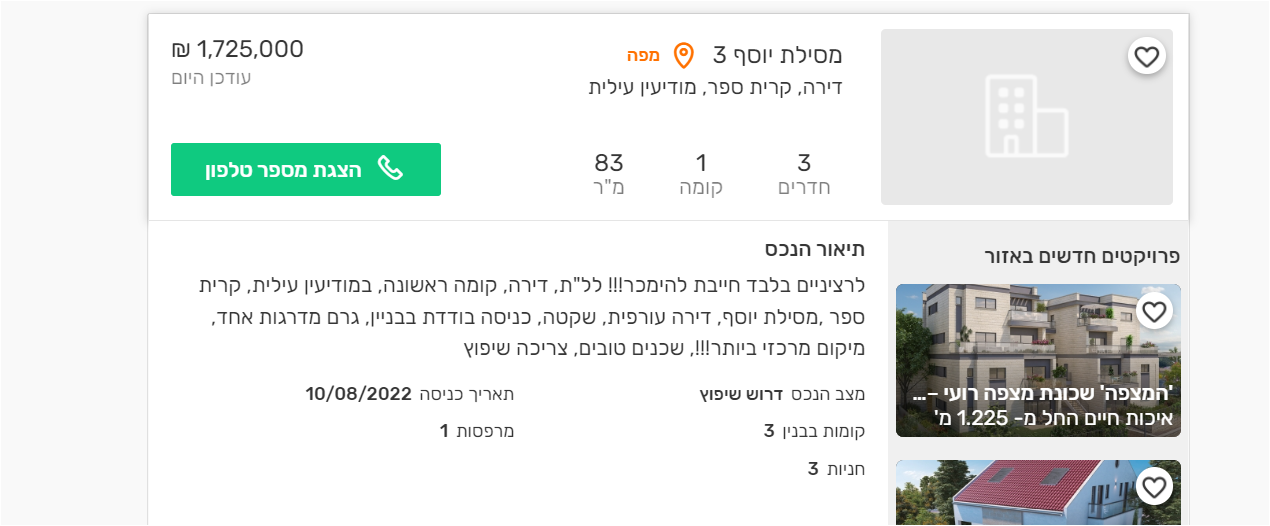Viewport: 1270px width, 526px height.
Task: Select the price 1,725,000 ₪
Action: tap(237, 49)
